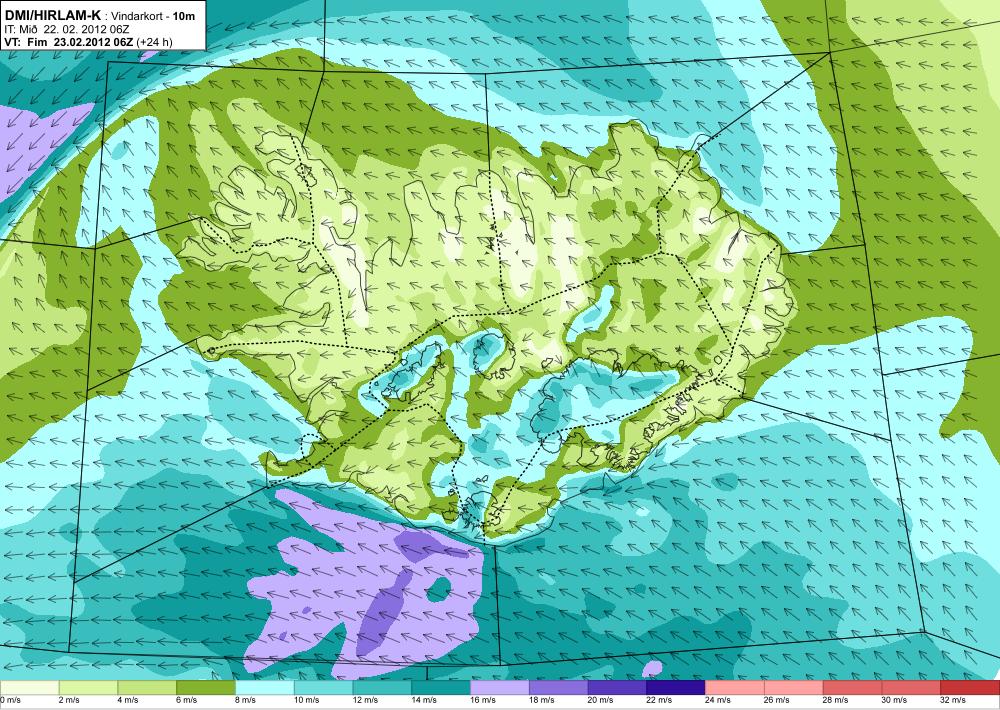Pick the teal 12–14 m/s legend swatch
The image size is (1000, 710).
tap(382, 688)
